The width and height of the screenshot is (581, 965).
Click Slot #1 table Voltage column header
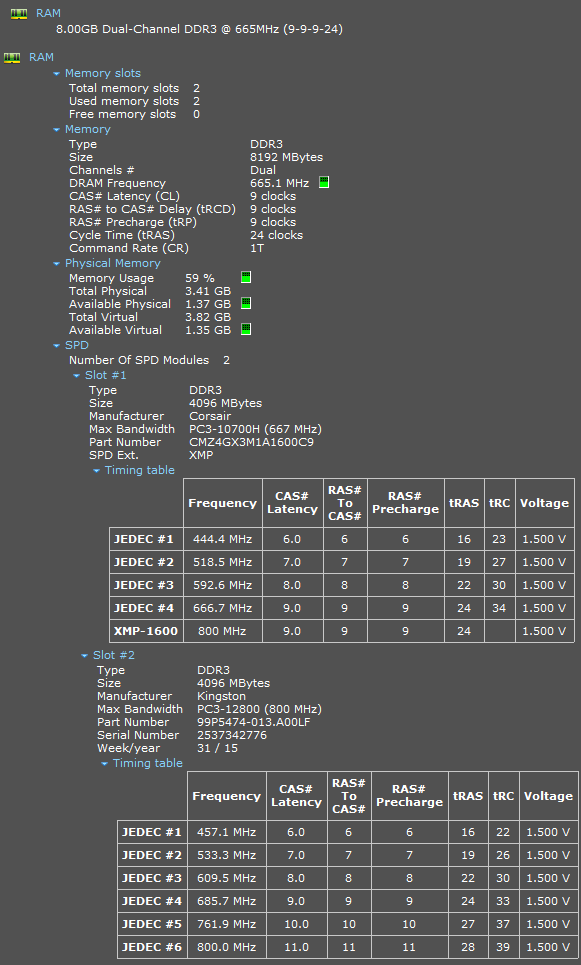[545, 503]
